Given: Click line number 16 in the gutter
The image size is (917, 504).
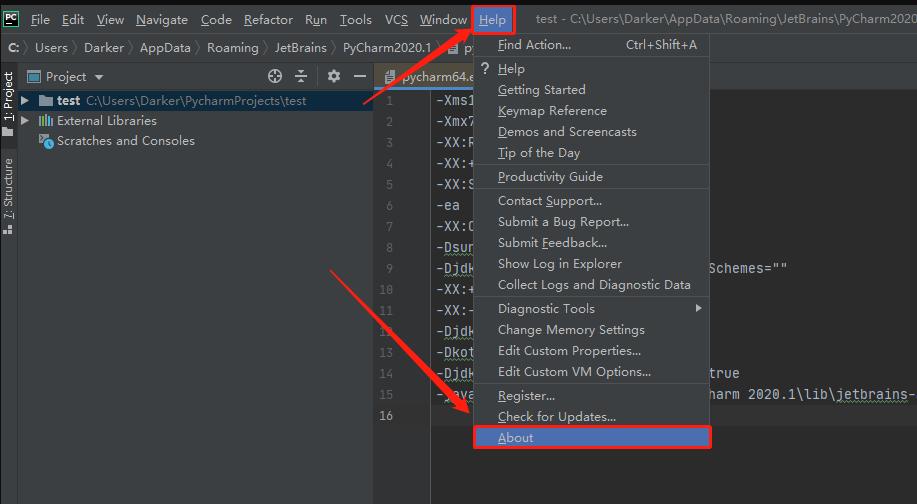Looking at the screenshot, I should point(386,416).
